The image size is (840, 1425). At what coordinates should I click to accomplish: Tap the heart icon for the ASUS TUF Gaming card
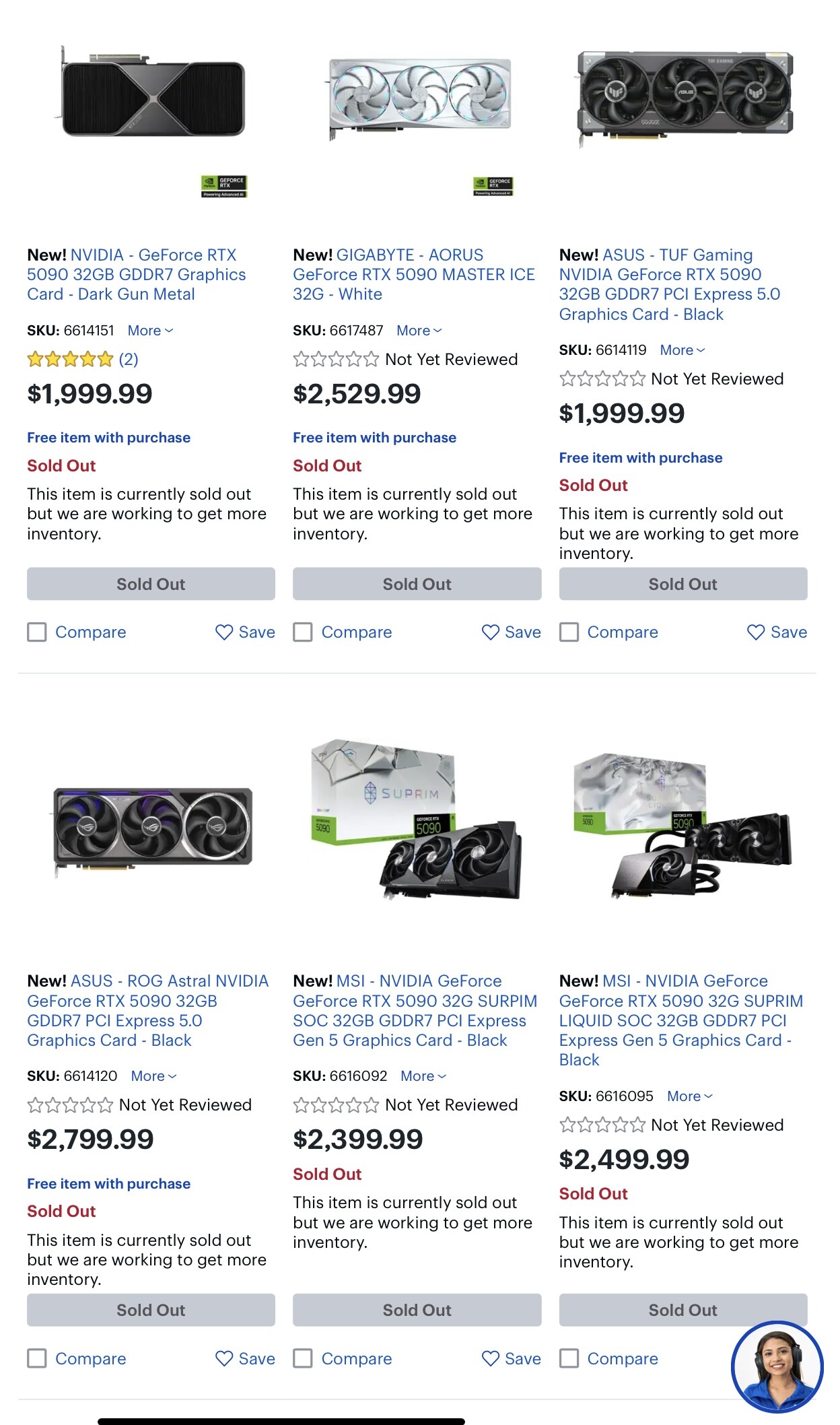coord(756,632)
